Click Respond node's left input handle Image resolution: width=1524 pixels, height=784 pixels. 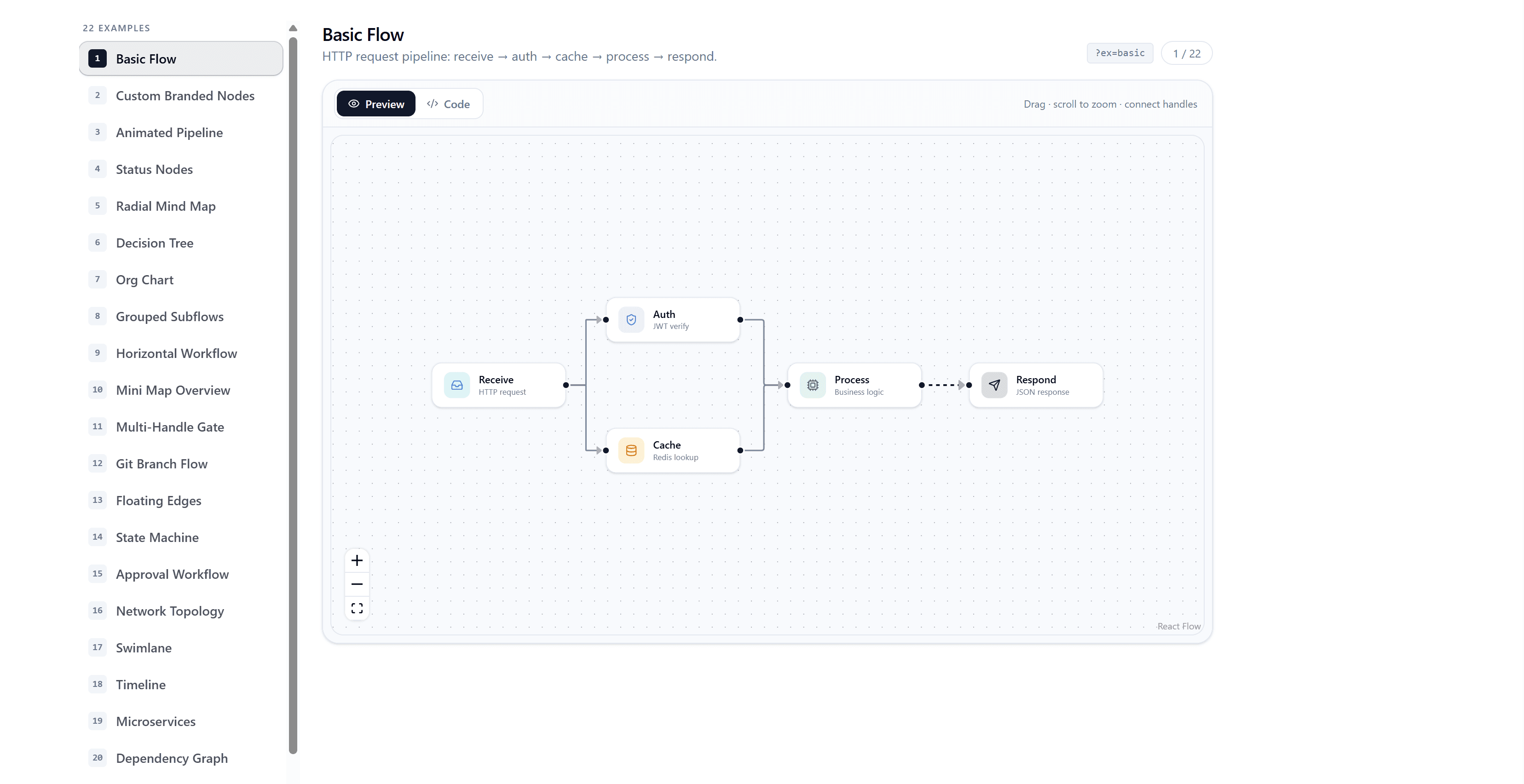coord(969,385)
